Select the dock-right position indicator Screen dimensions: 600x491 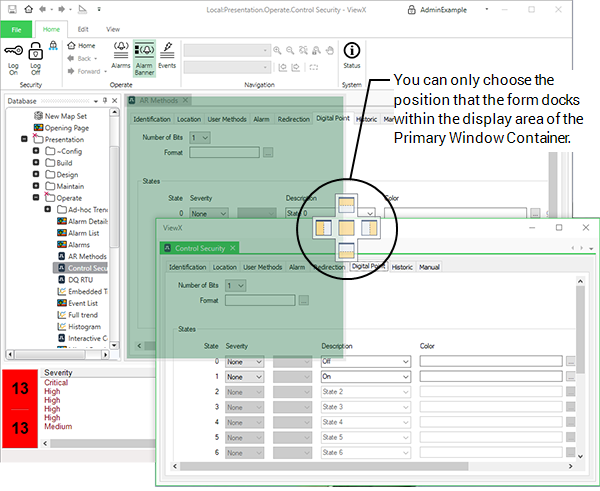click(368, 228)
